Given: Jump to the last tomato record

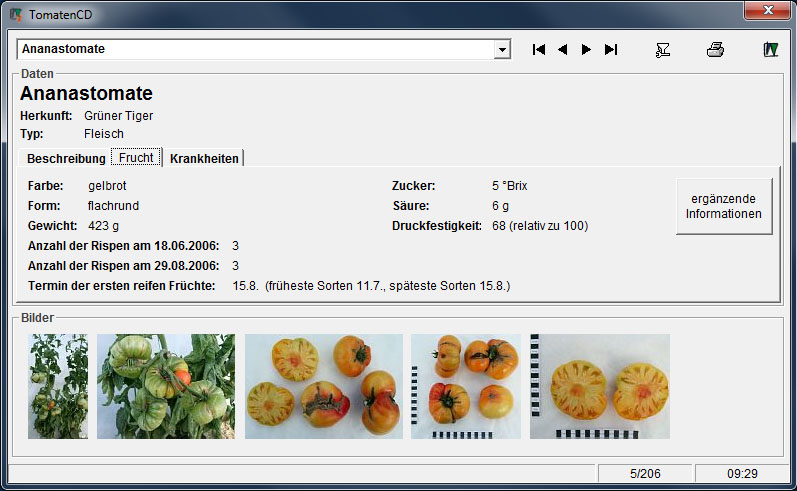Looking at the screenshot, I should pyautogui.click(x=611, y=50).
